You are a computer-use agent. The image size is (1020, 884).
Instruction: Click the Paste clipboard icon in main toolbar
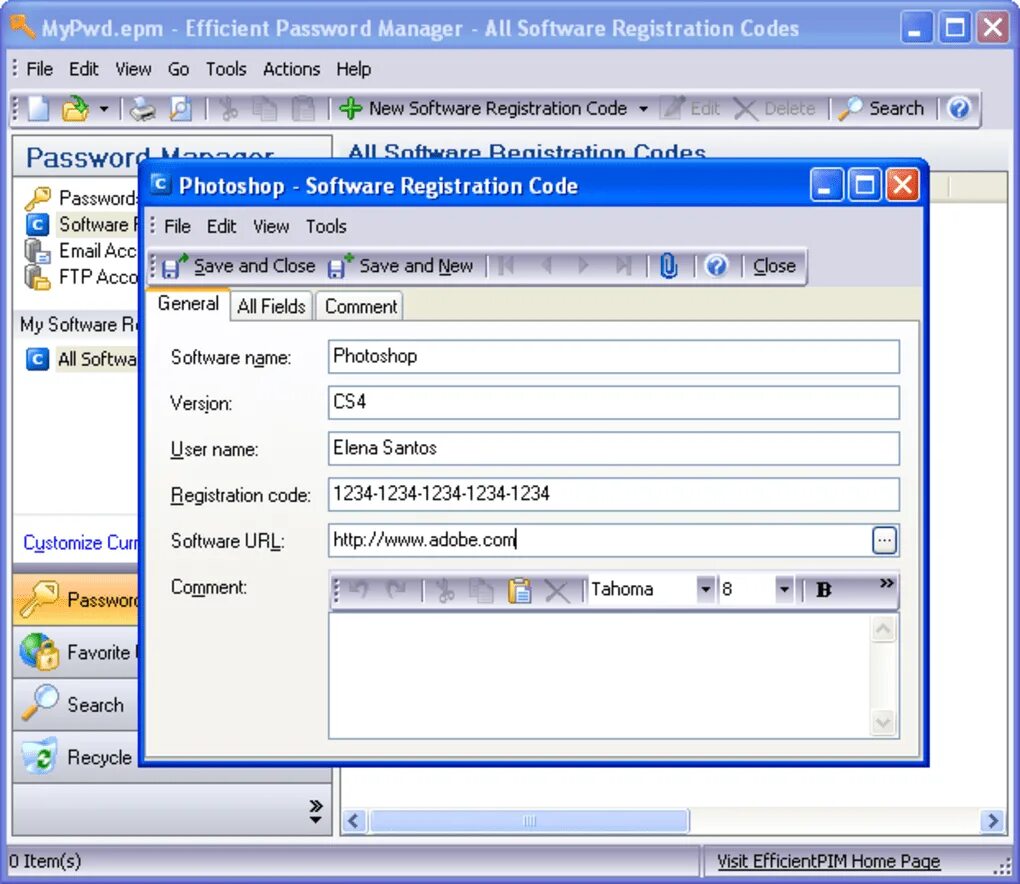click(303, 109)
